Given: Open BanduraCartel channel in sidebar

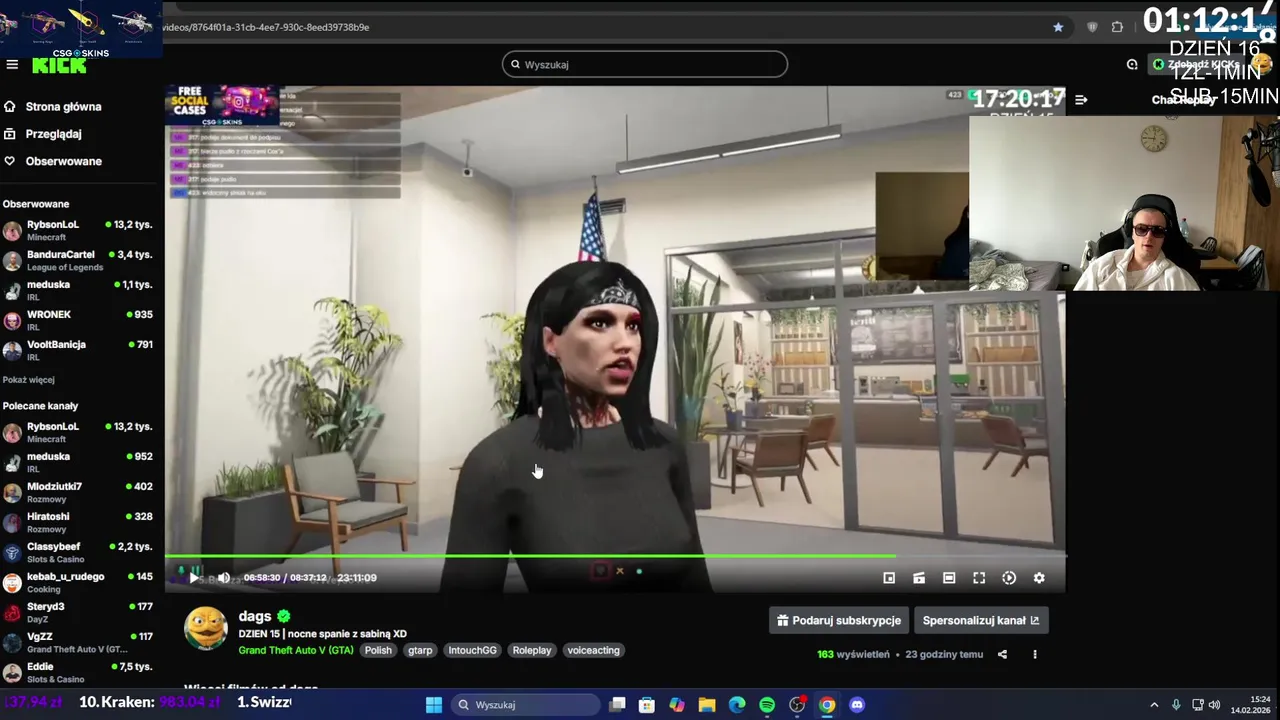Looking at the screenshot, I should (x=78, y=261).
